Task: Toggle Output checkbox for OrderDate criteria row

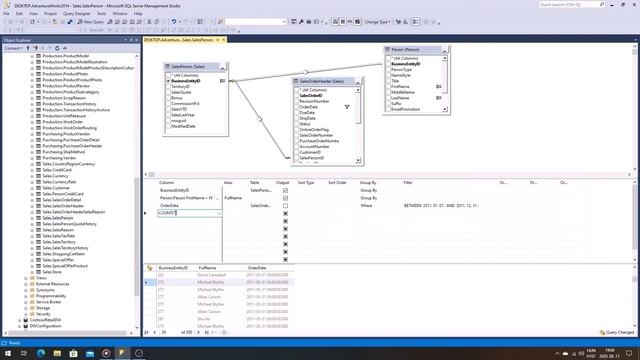Action: (285, 206)
